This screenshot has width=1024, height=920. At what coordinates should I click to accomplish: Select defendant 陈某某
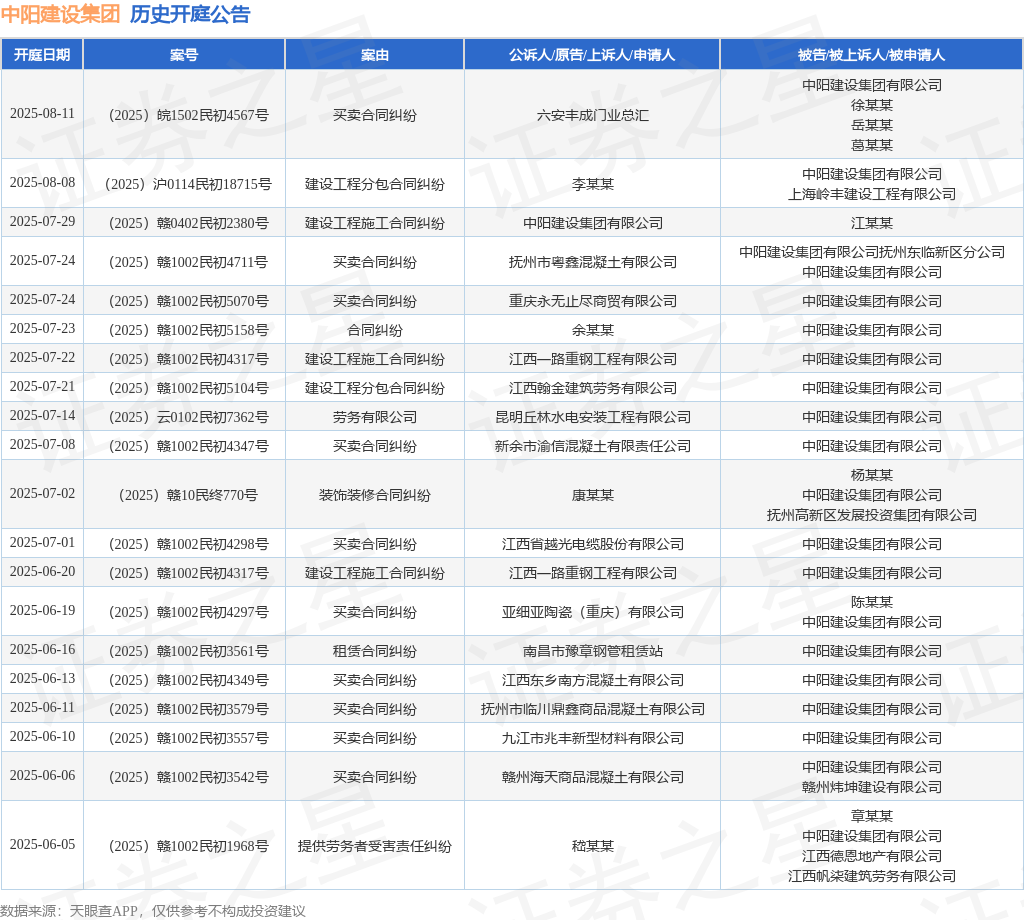tap(872, 602)
